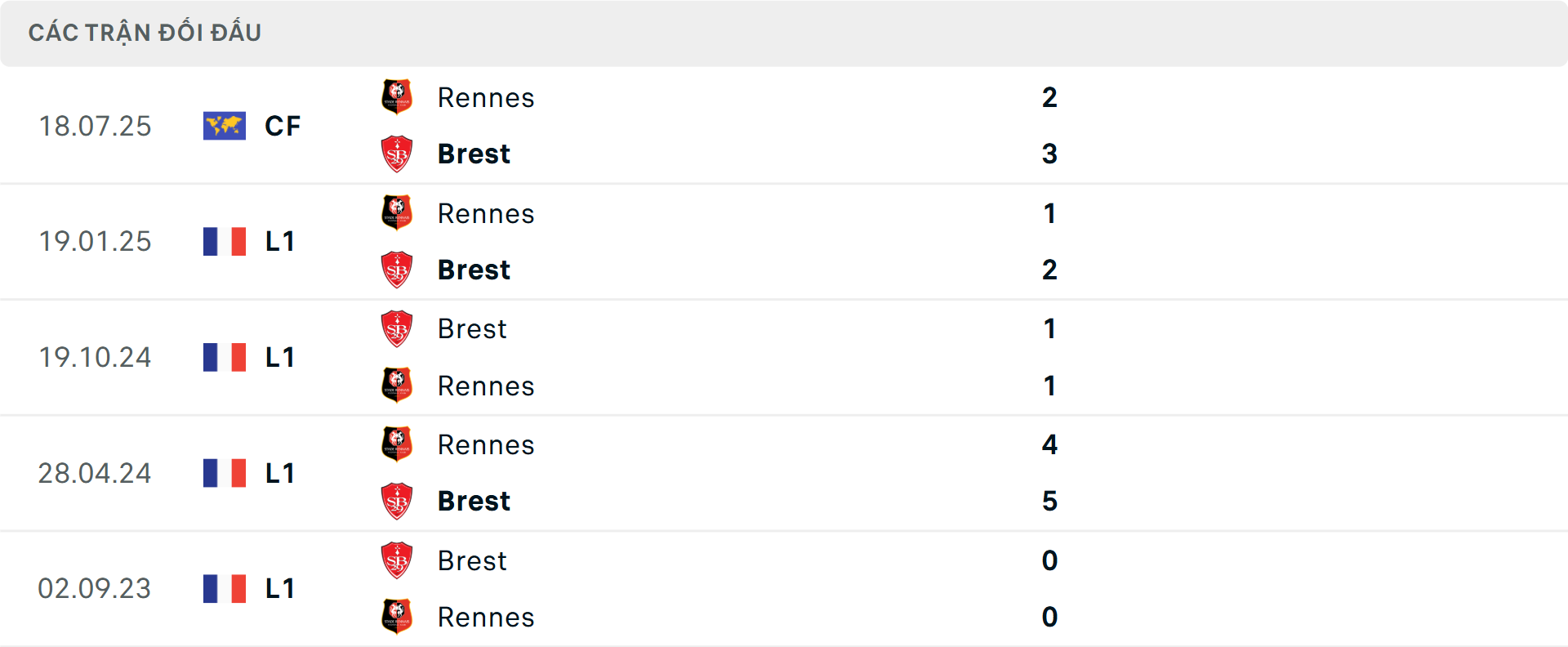Click the date 28.04.24
1568x647 pixels.
[95, 473]
